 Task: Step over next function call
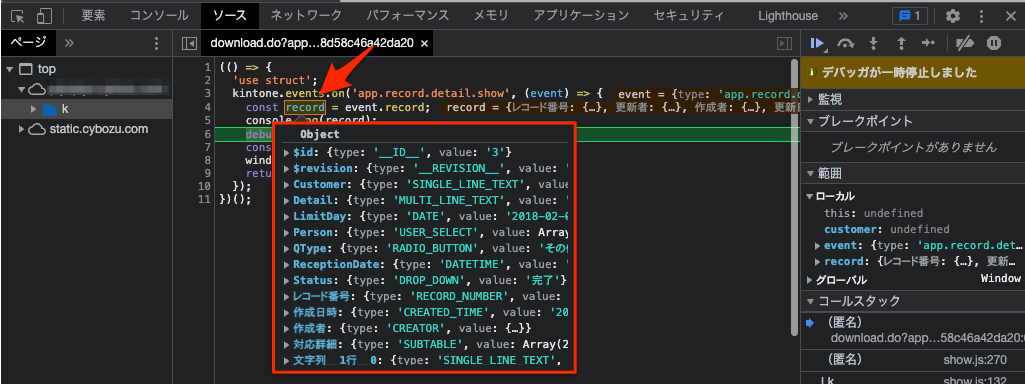(x=846, y=43)
